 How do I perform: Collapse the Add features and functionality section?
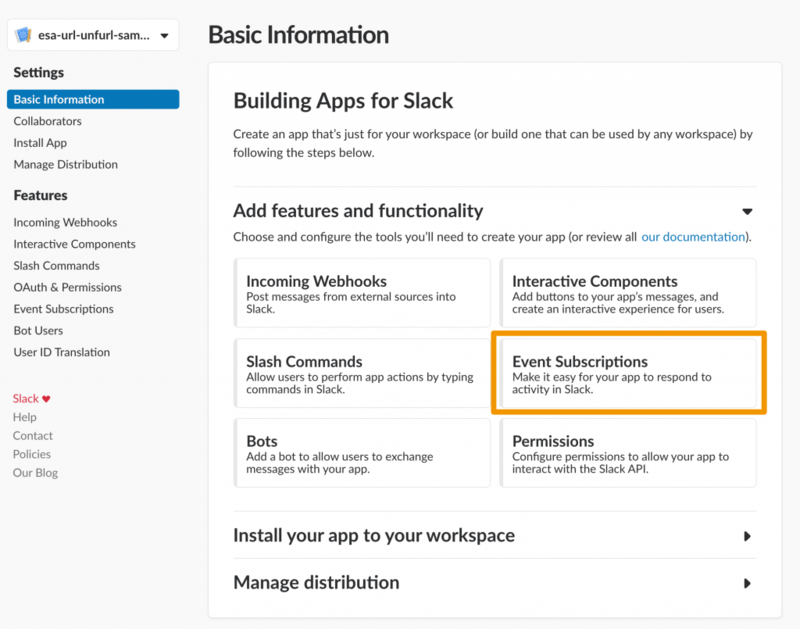click(x=746, y=211)
